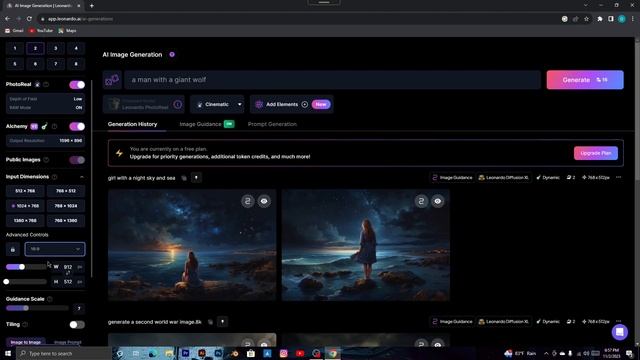The height and width of the screenshot is (360, 640).
Task: Enable the Tiling switch
Action: pos(77,325)
